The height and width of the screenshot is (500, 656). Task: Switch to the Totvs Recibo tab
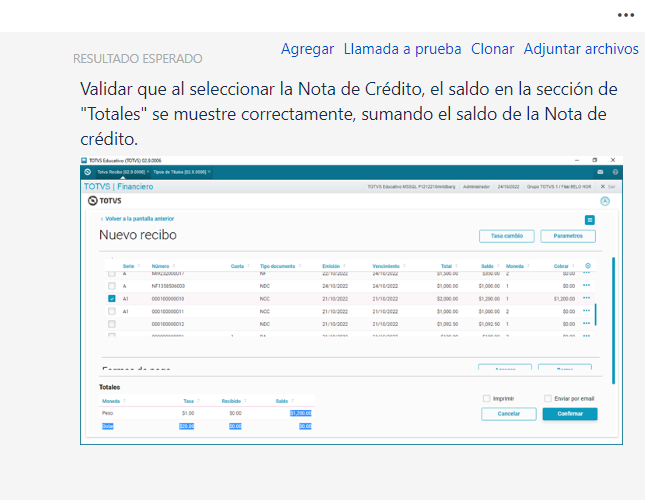tap(121, 172)
